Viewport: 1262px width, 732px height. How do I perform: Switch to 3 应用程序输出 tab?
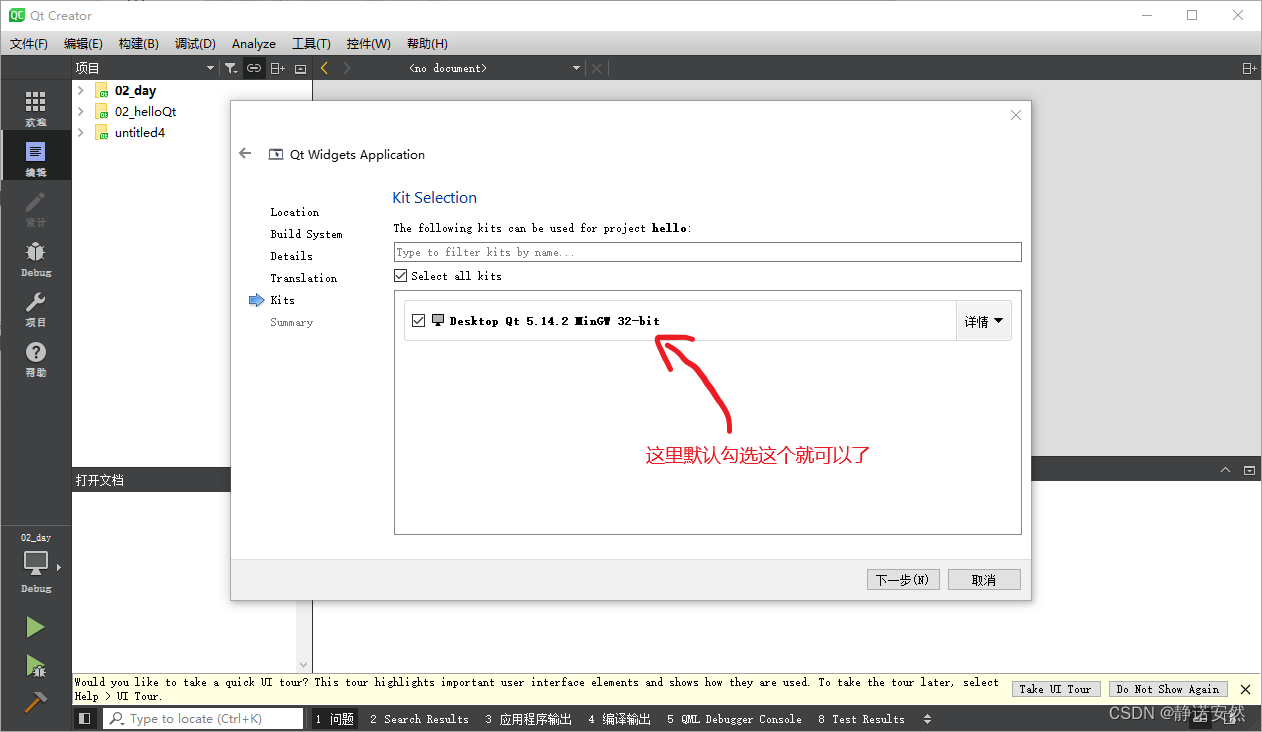coord(529,719)
